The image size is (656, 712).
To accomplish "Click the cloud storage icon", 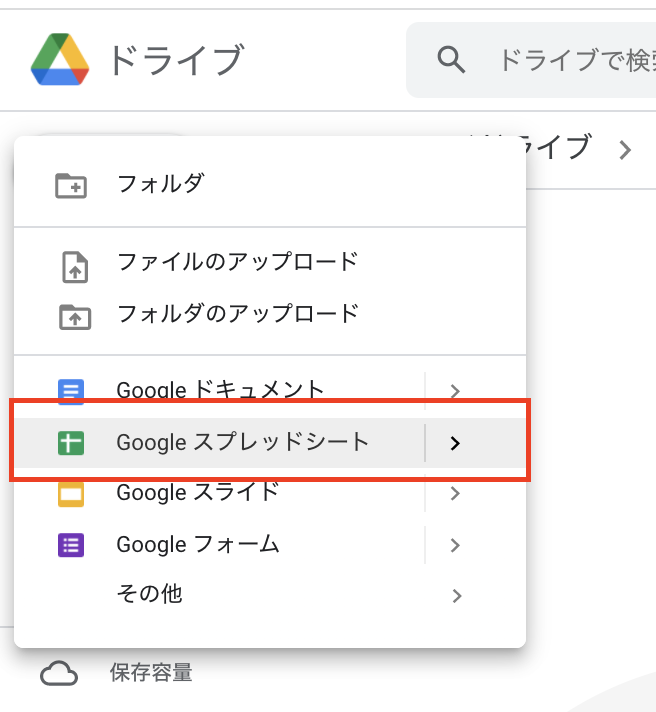I will (59, 673).
